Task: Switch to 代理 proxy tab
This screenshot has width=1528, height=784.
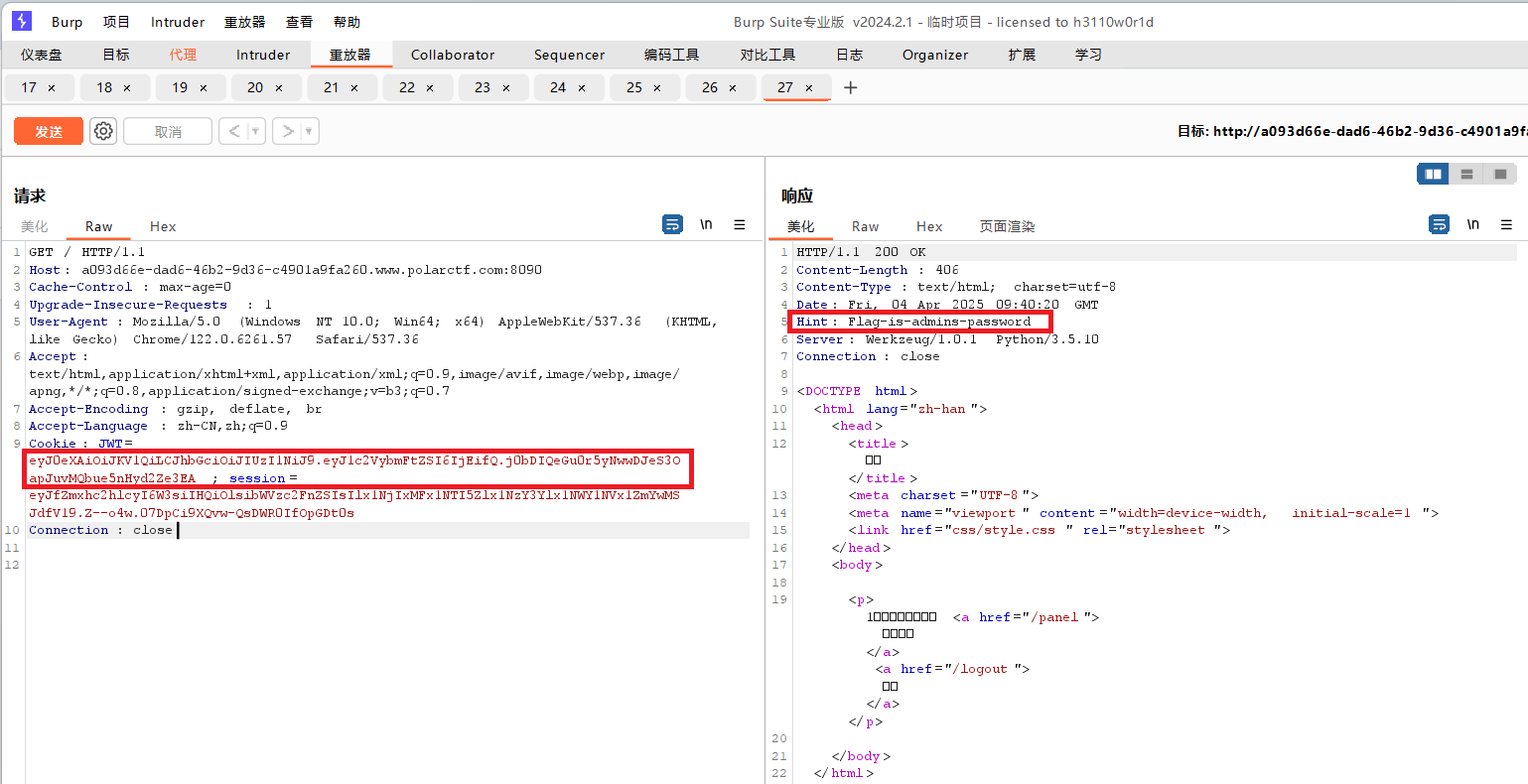Action: 183,55
